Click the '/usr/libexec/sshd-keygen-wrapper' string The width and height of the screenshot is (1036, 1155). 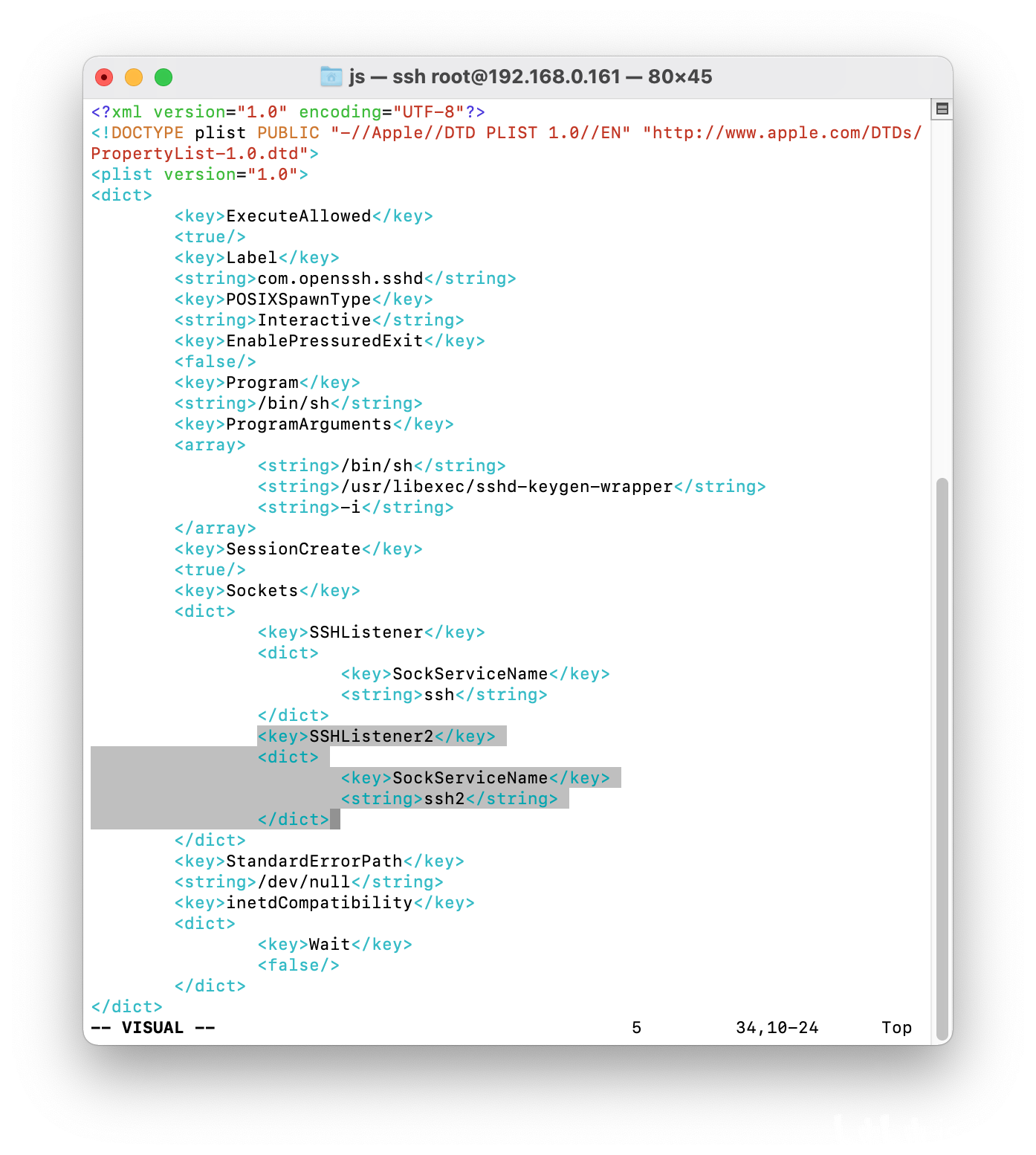tap(507, 487)
